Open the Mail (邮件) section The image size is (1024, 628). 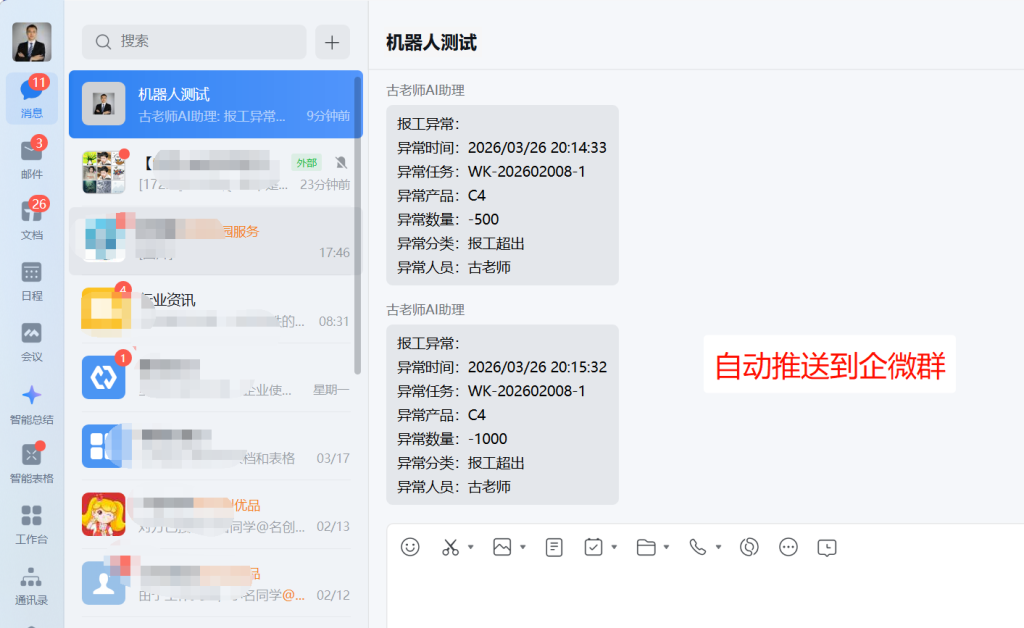tap(31, 159)
